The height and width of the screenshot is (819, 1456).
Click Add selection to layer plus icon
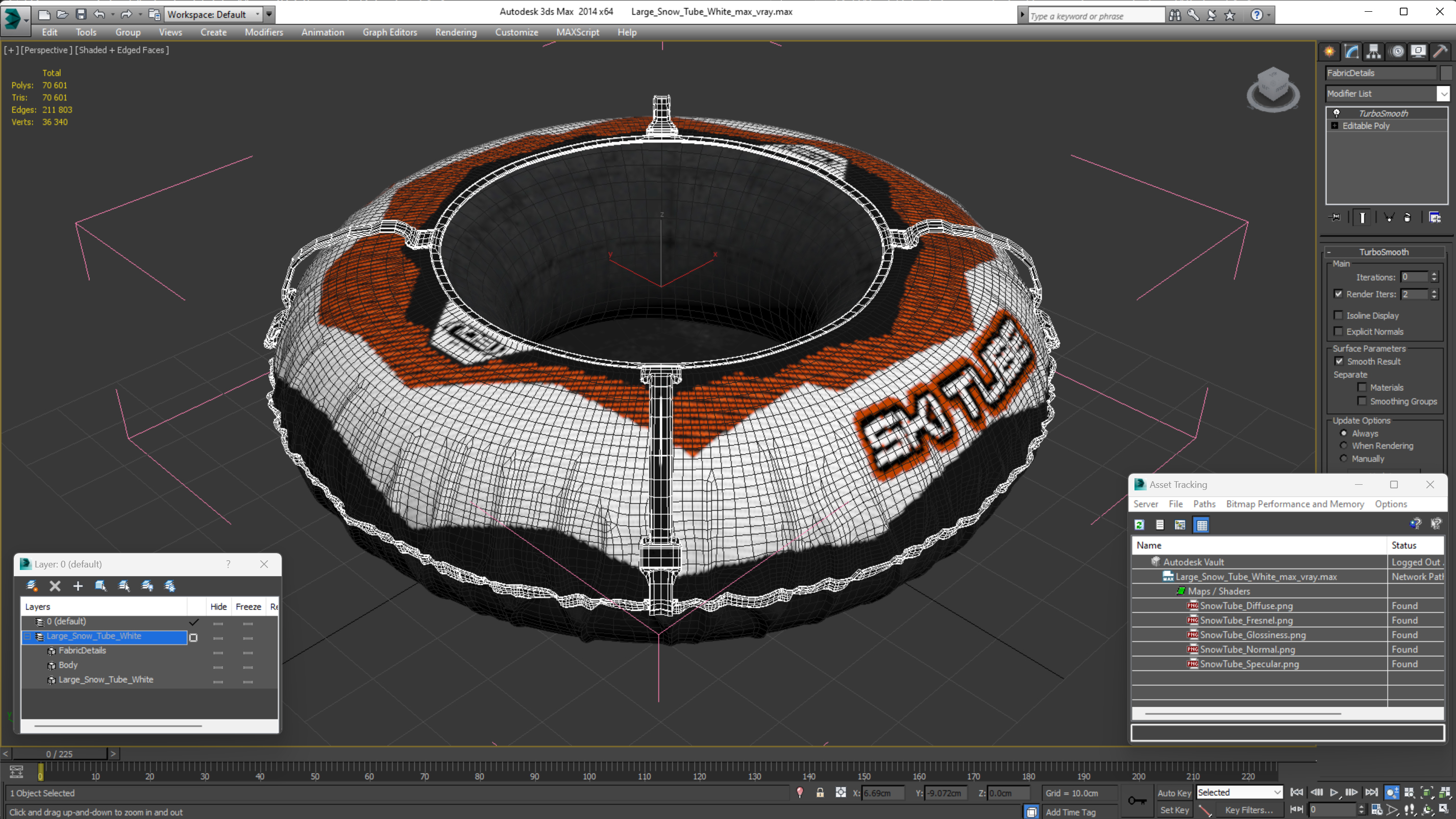[x=78, y=586]
